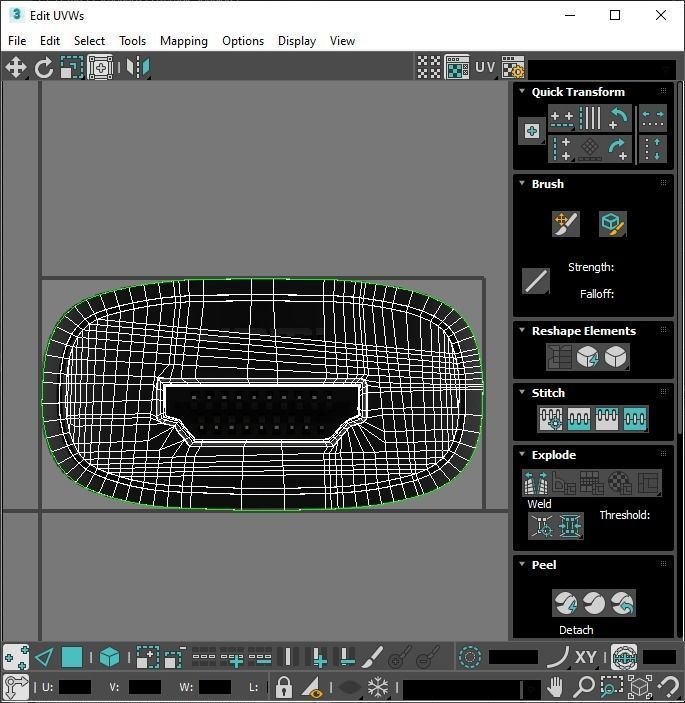Rotate selection 90 degrees counter-clockwise
This screenshot has height=703, width=685.
618,119
